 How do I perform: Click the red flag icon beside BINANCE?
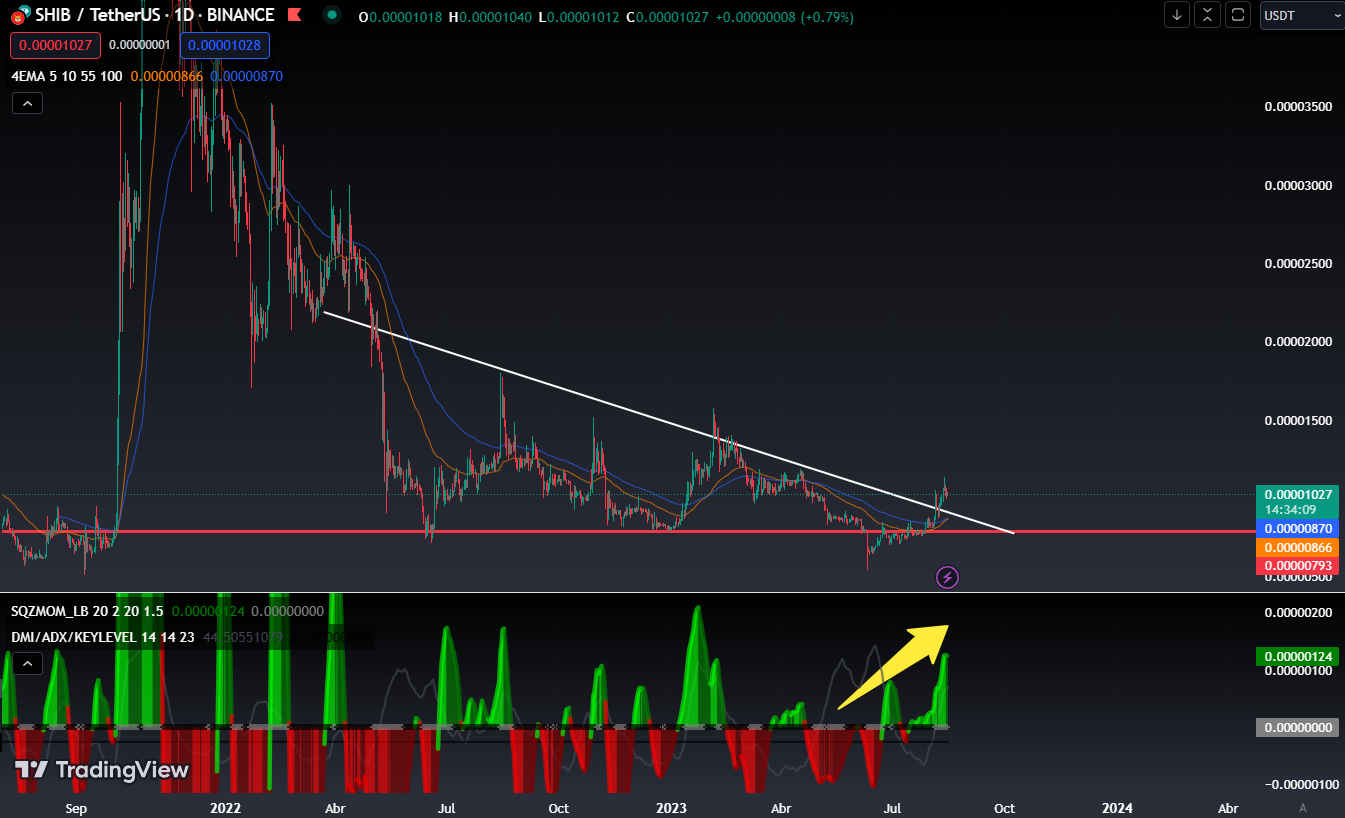point(293,15)
